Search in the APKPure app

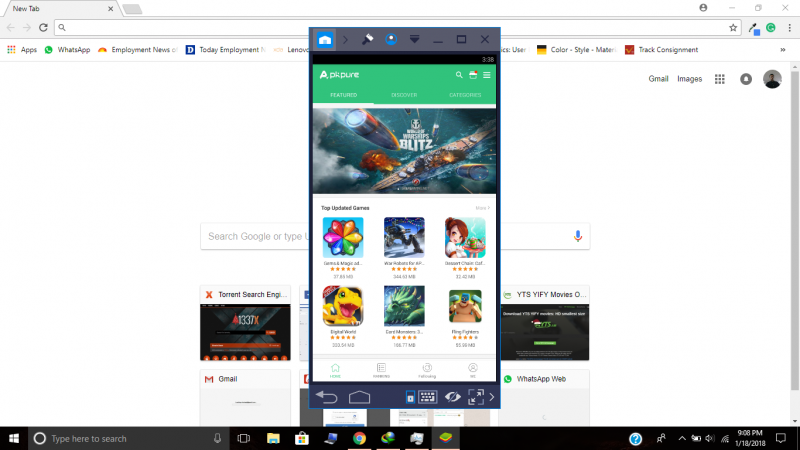point(459,75)
